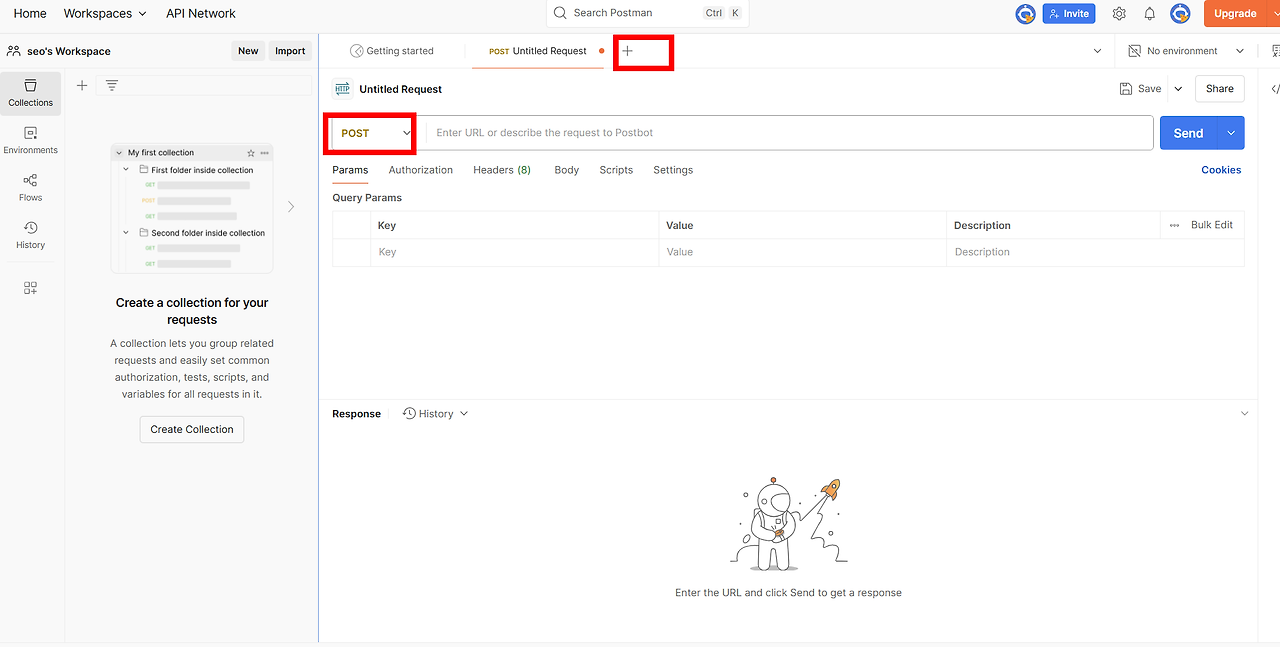The height and width of the screenshot is (647, 1280).
Task: Click the filter icon in collections search
Action: 112,86
